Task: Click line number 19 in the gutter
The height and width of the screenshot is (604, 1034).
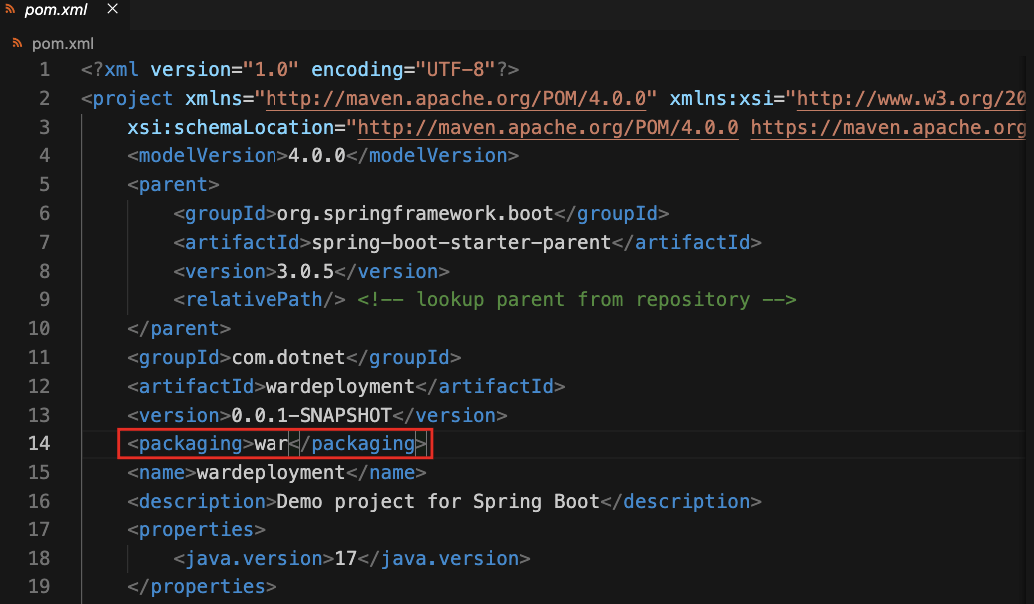Action: [x=39, y=586]
